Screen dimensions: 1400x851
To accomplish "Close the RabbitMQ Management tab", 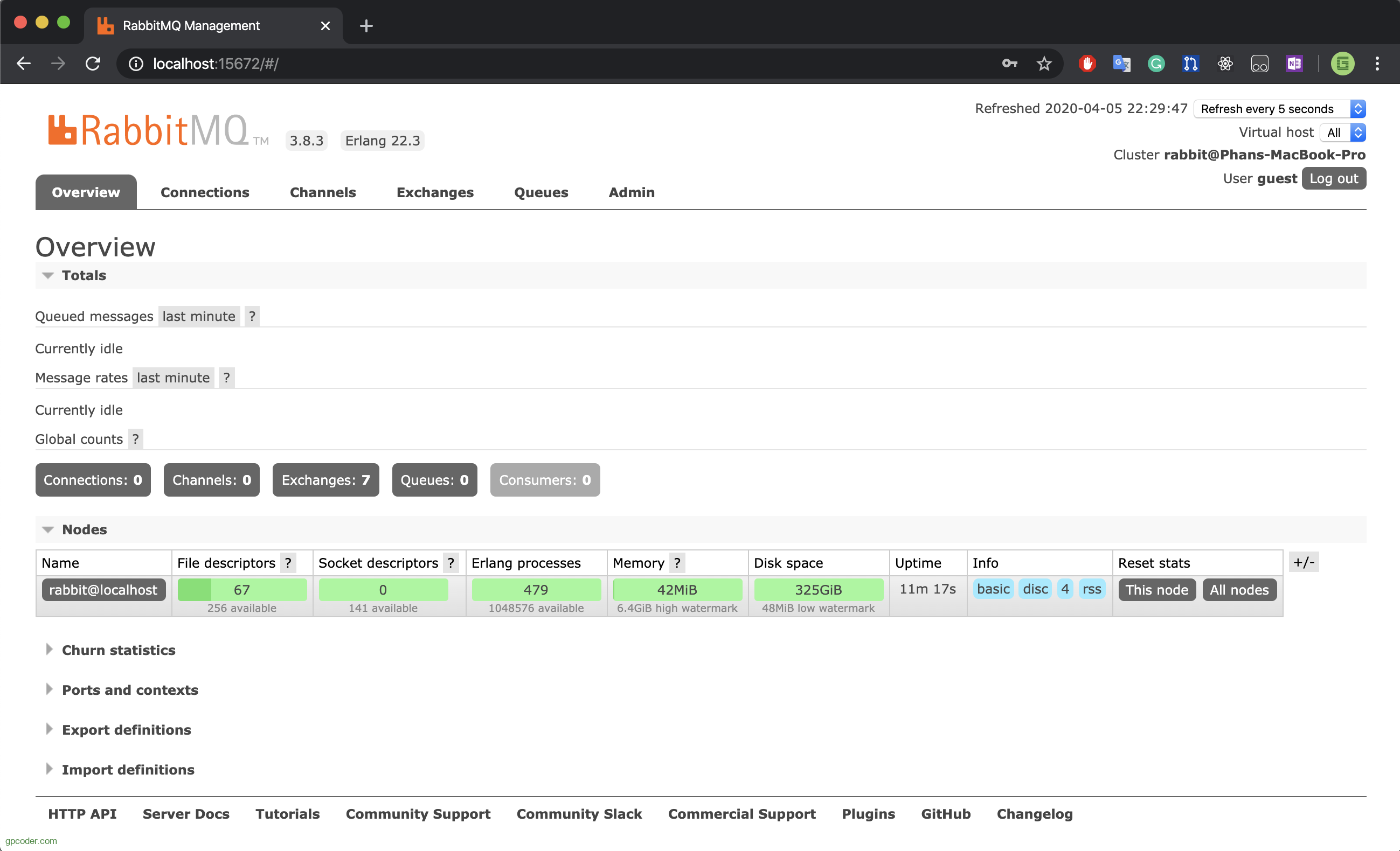I will pyautogui.click(x=325, y=25).
